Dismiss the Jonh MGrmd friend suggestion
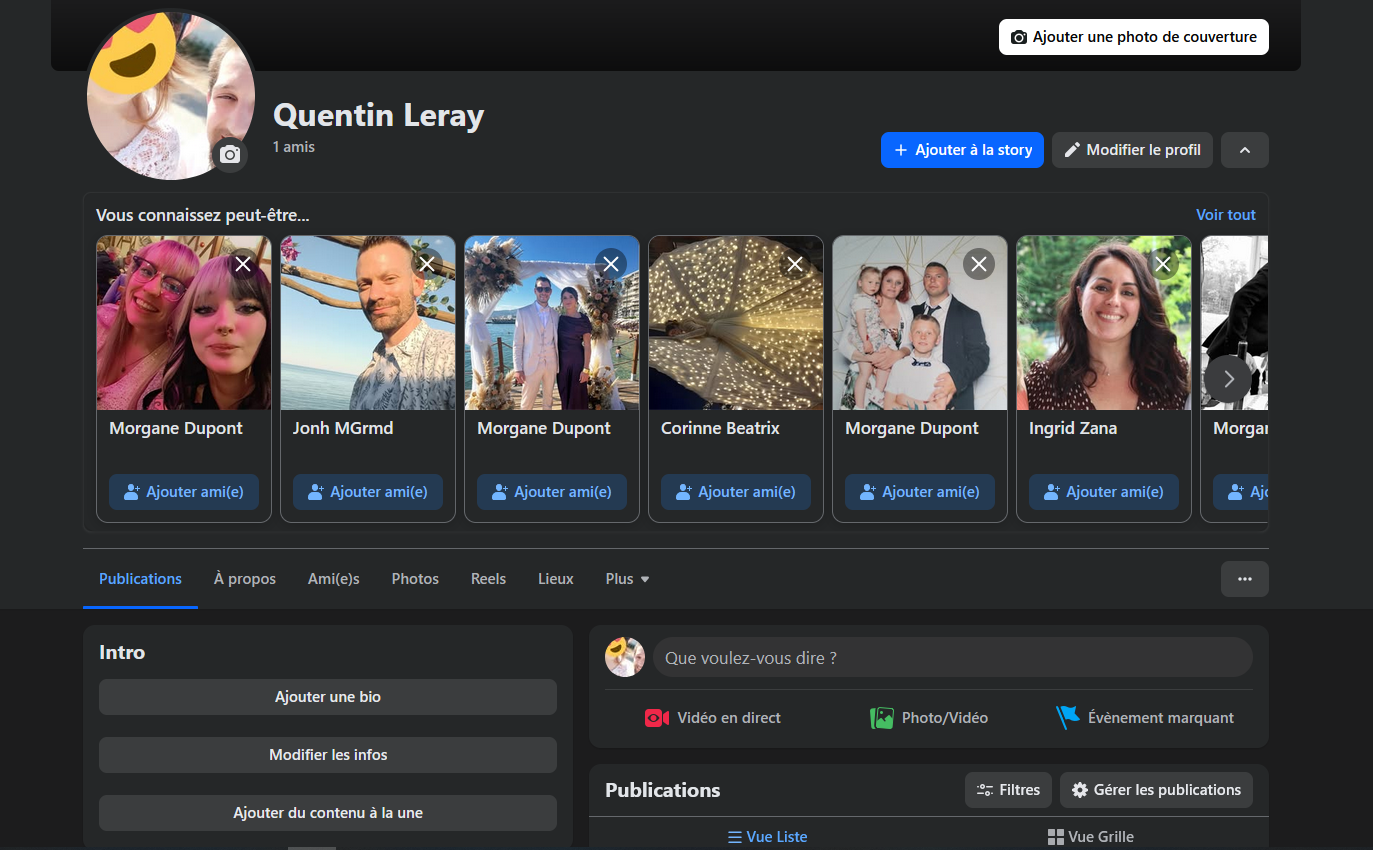The height and width of the screenshot is (850, 1373). tap(427, 264)
